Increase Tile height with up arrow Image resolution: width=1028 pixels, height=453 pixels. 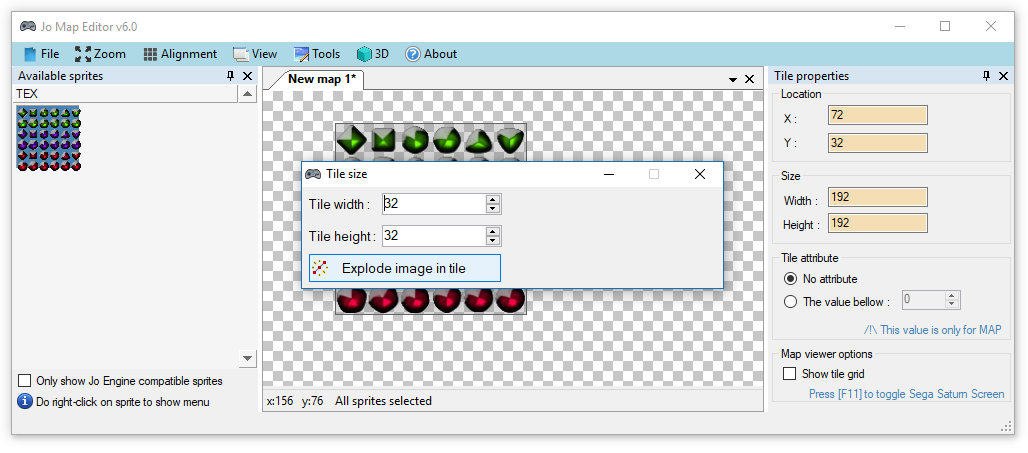coord(493,231)
